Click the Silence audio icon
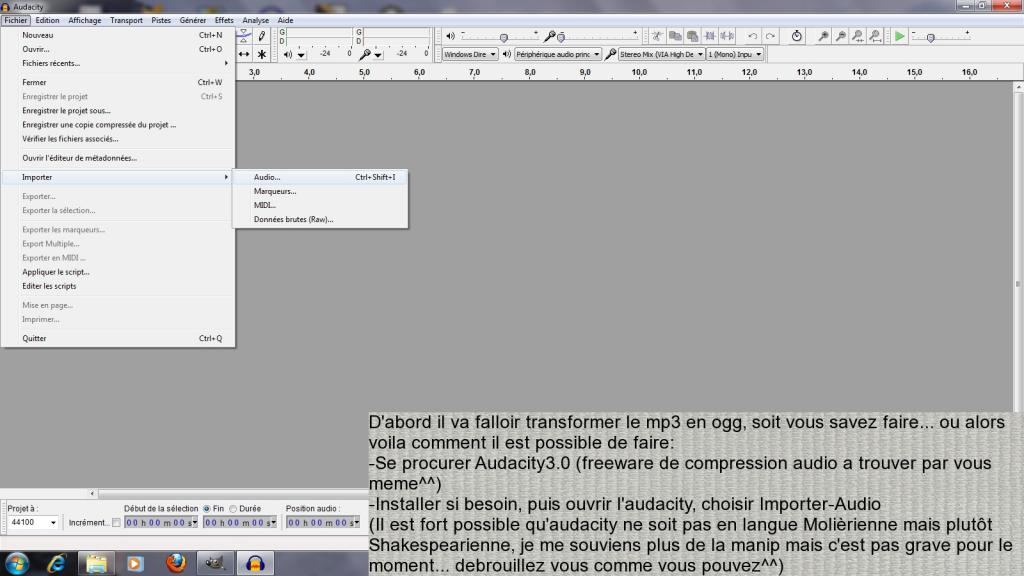This screenshot has height=576, width=1024. [x=727, y=36]
